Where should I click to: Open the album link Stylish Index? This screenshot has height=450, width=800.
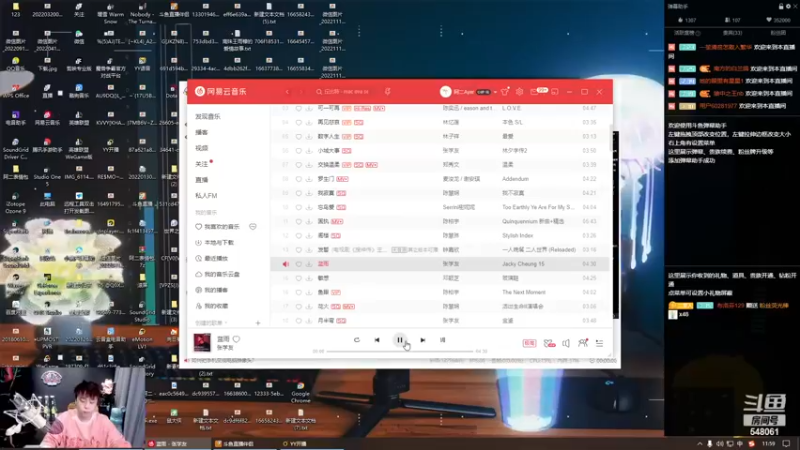pos(517,236)
